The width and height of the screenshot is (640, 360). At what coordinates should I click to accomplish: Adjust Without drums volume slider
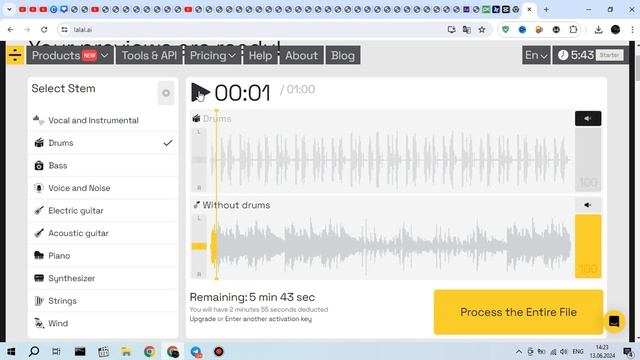(588, 246)
